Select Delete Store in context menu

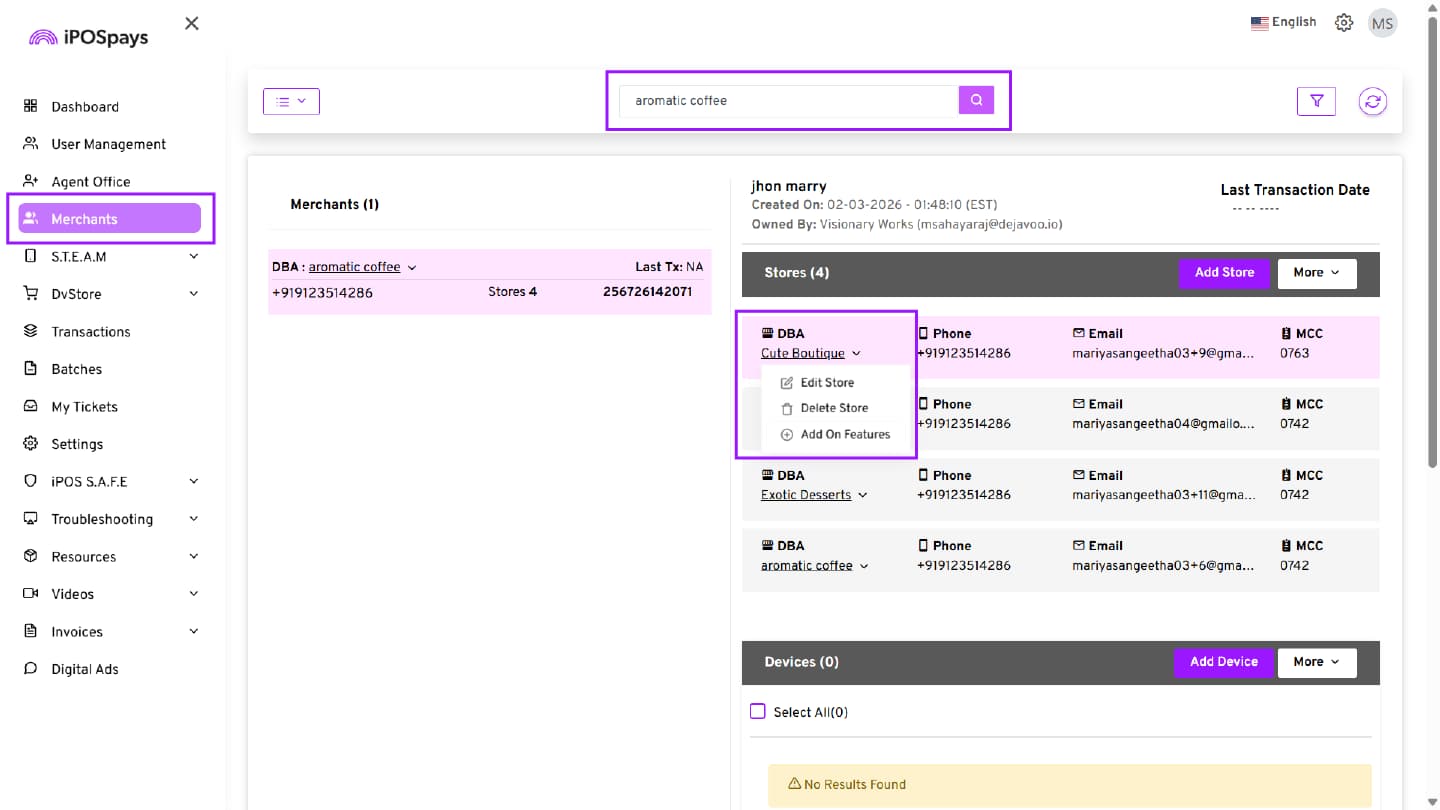pyautogui.click(x=833, y=408)
